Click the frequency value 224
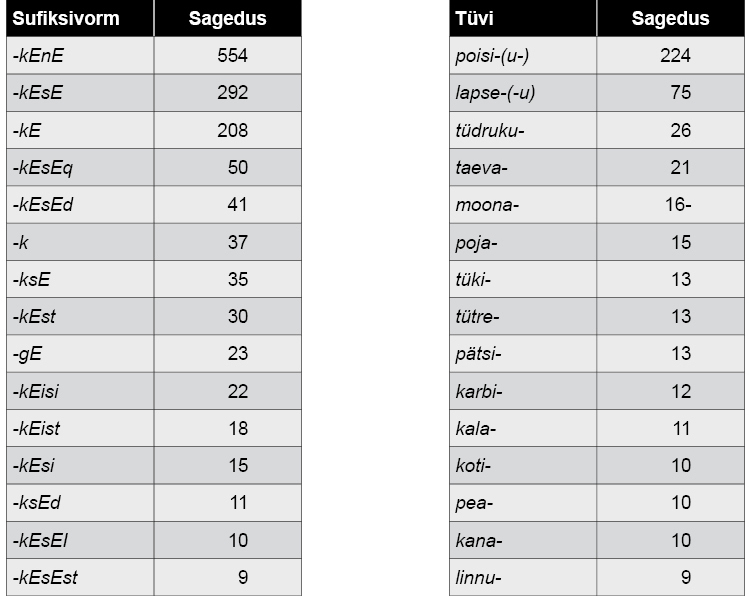This screenshot has width=749, height=596. 675,56
